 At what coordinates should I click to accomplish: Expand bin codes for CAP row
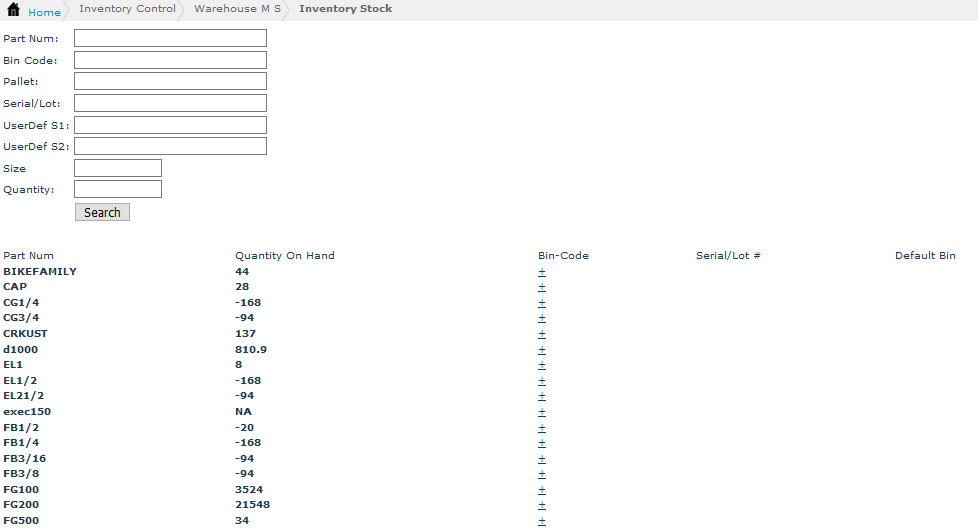(542, 287)
